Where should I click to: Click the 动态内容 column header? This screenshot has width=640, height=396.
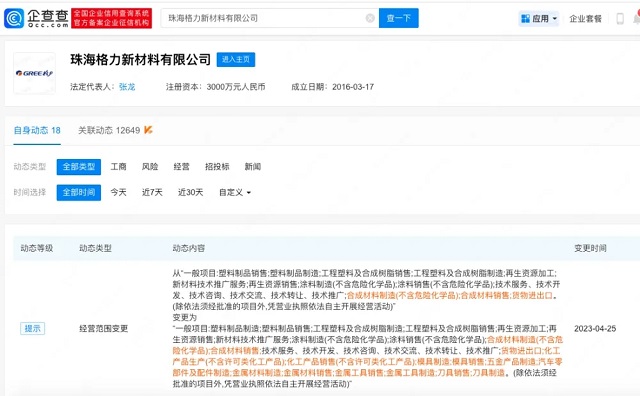tap(189, 248)
